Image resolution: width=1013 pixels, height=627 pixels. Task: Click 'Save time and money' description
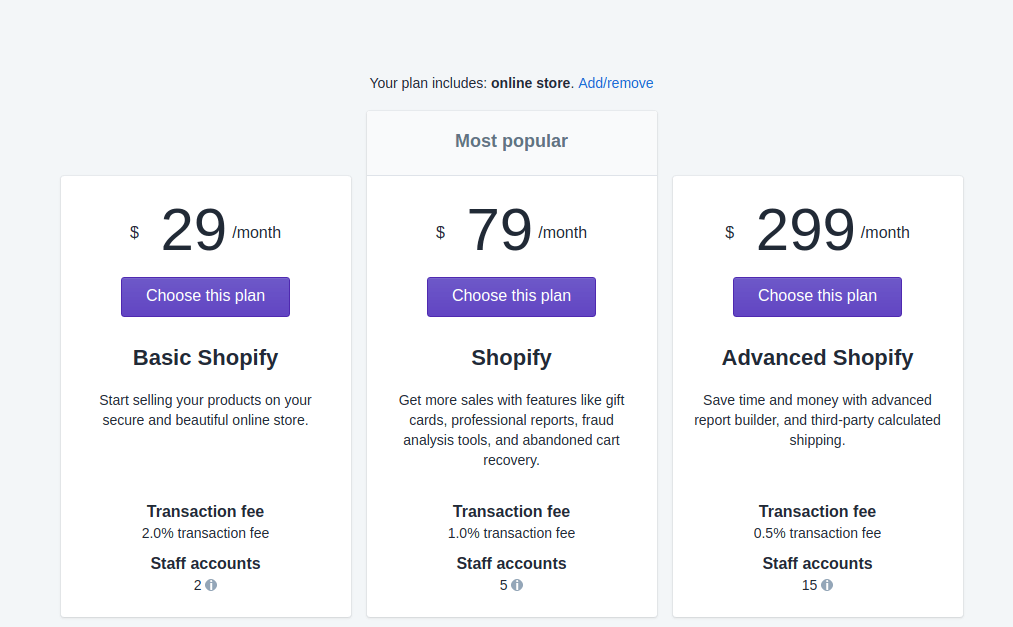coord(817,420)
